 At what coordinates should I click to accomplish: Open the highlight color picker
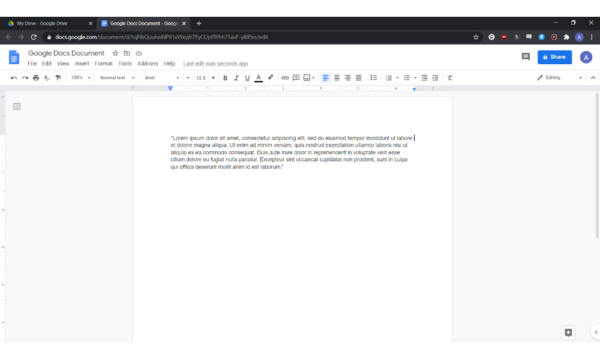click(x=271, y=78)
